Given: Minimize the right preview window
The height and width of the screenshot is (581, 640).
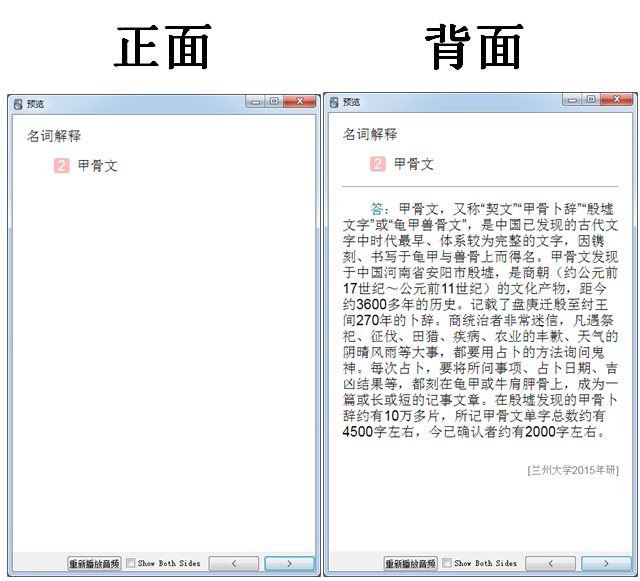Looking at the screenshot, I should coord(572,100).
